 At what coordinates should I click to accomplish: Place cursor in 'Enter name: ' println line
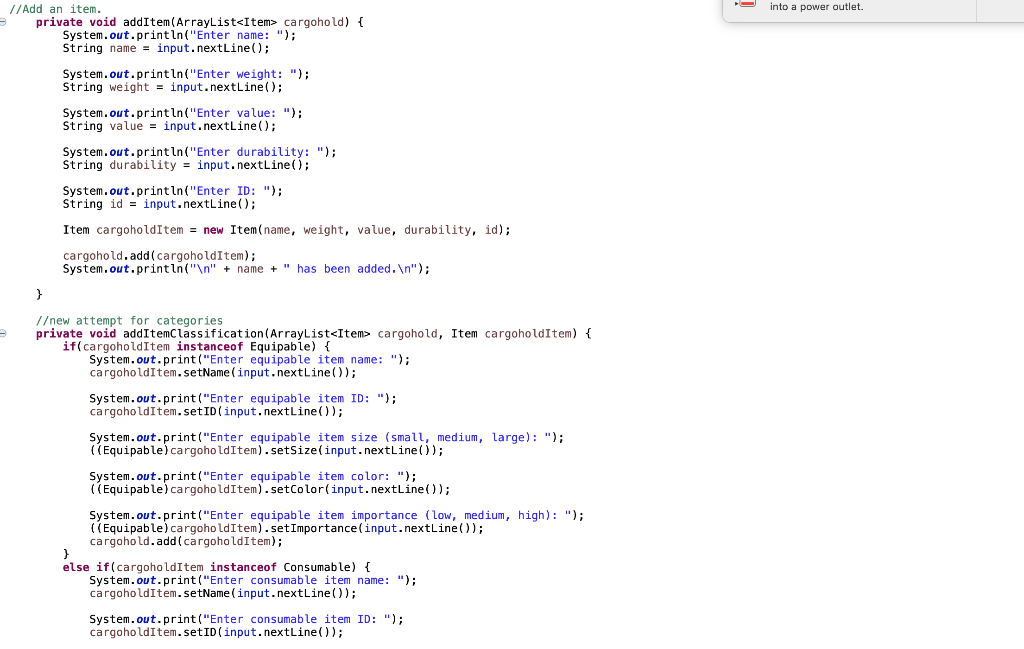coord(179,35)
